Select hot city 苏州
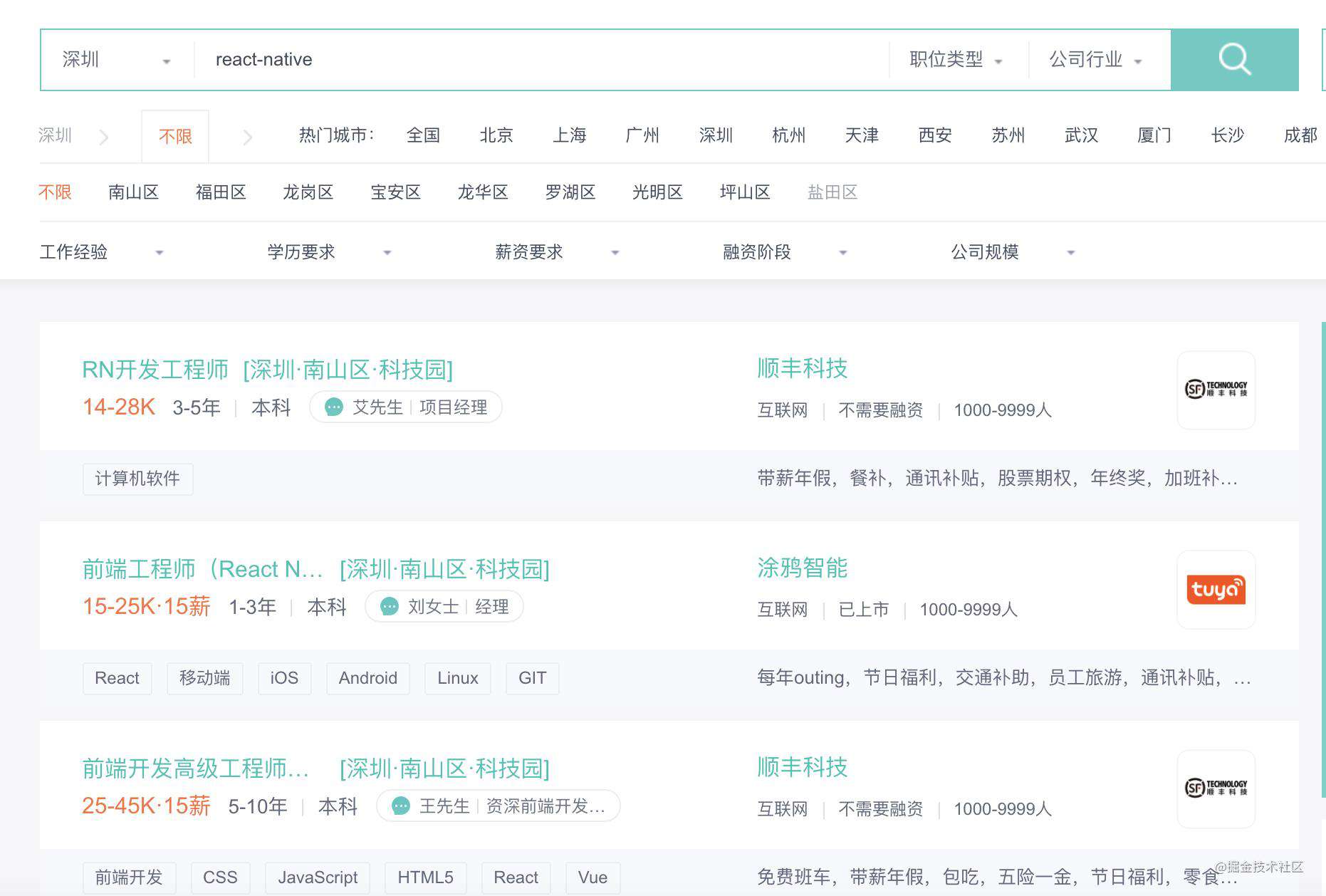Screen dimensions: 1326x896 click(x=1008, y=135)
